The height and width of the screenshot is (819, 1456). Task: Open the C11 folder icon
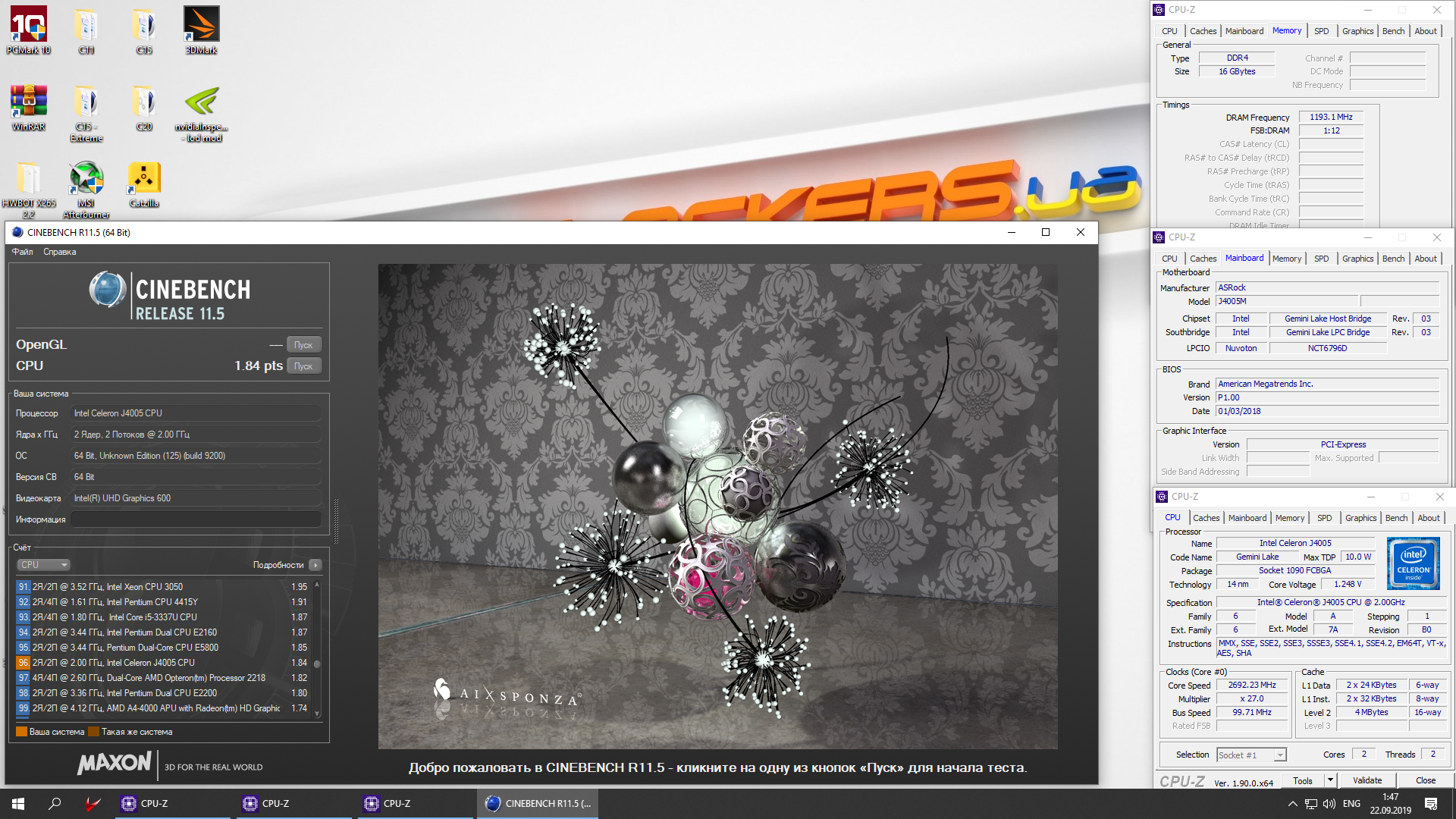tap(86, 30)
